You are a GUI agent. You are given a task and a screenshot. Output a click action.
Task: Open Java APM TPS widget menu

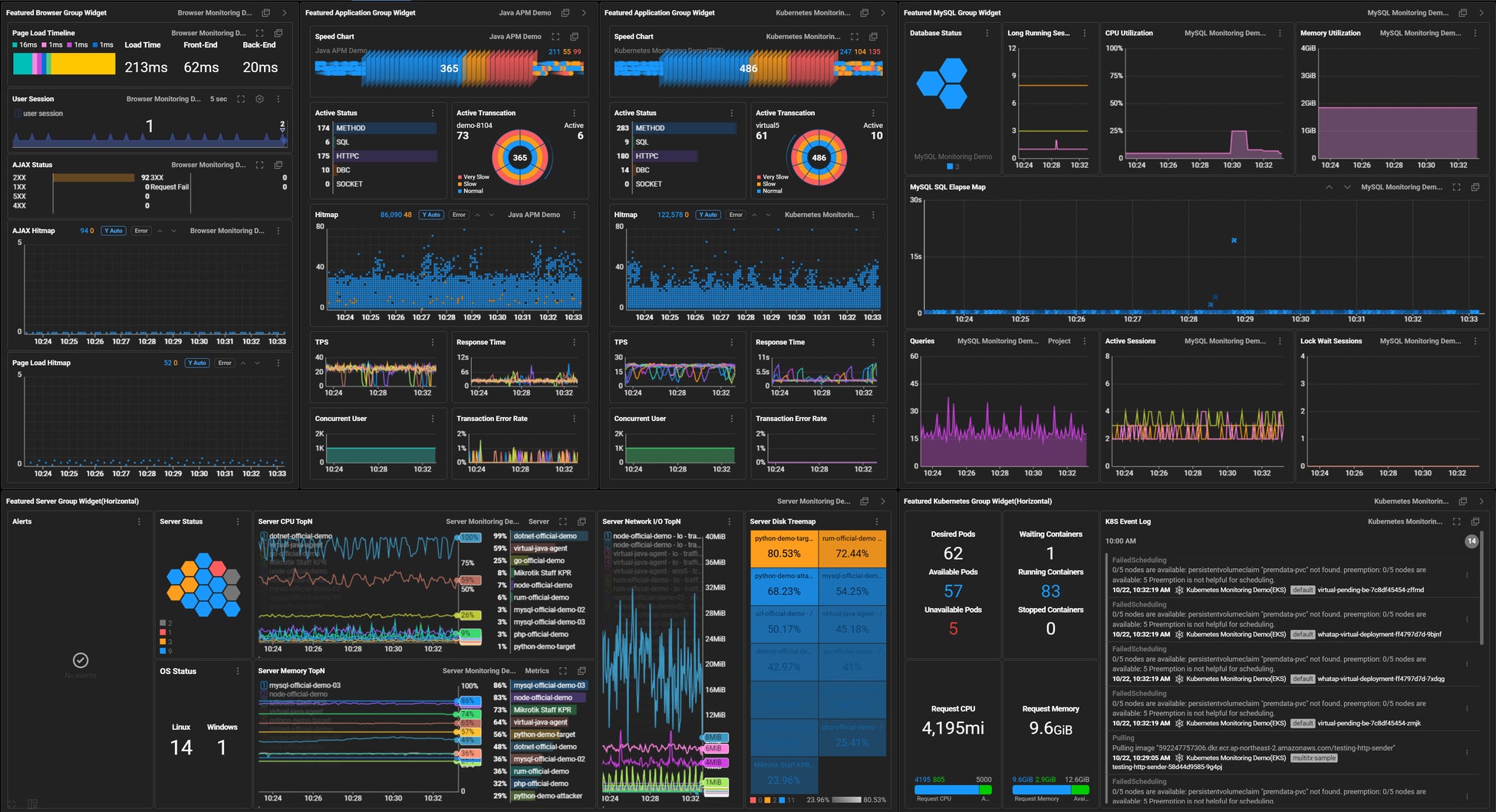pos(433,342)
